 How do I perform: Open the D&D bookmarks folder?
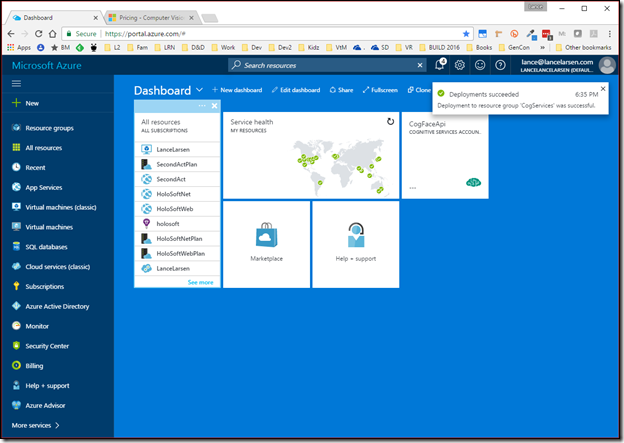tap(193, 47)
